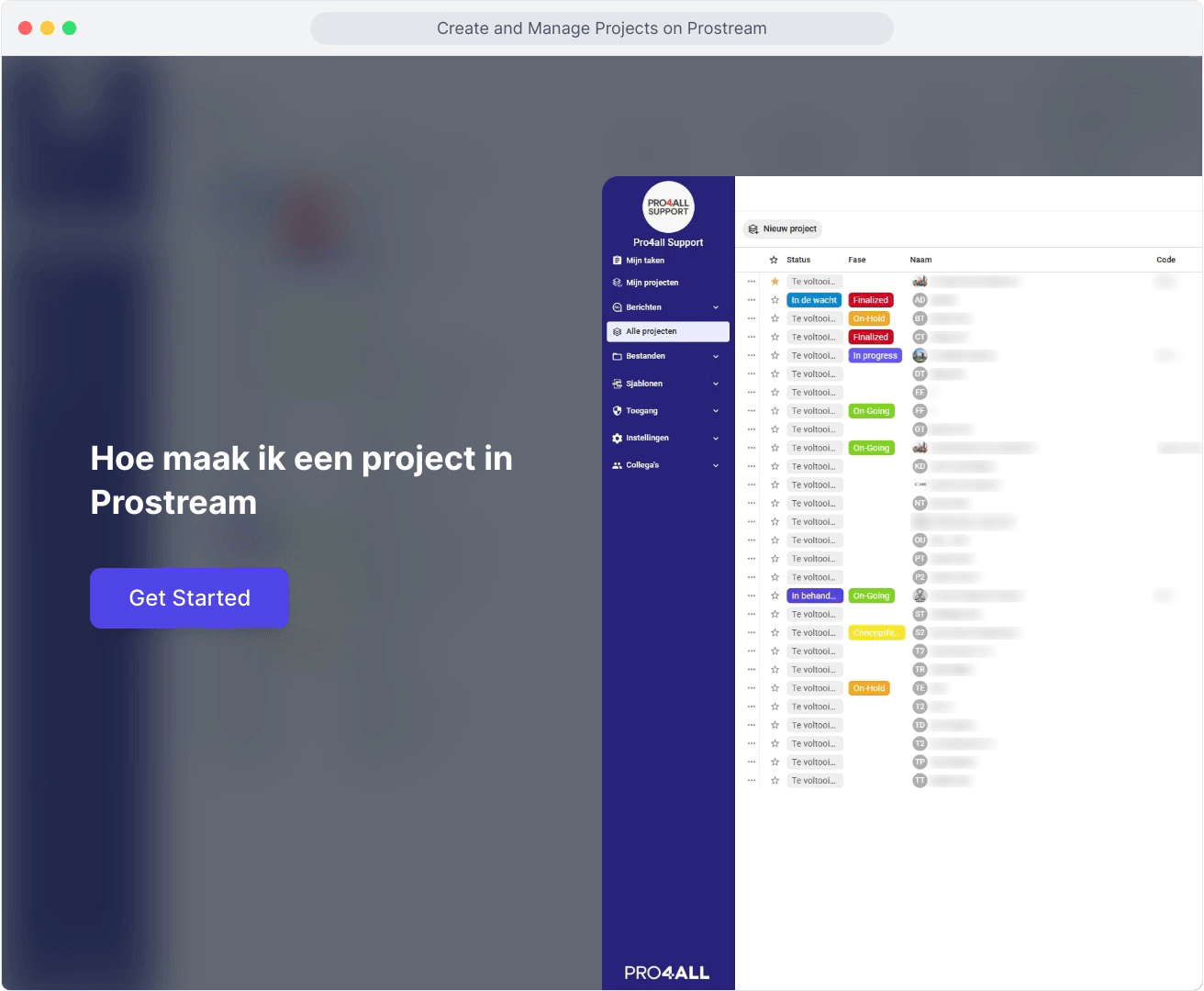Click the OU project avatar
This screenshot has height=991, width=1204.
tap(920, 540)
